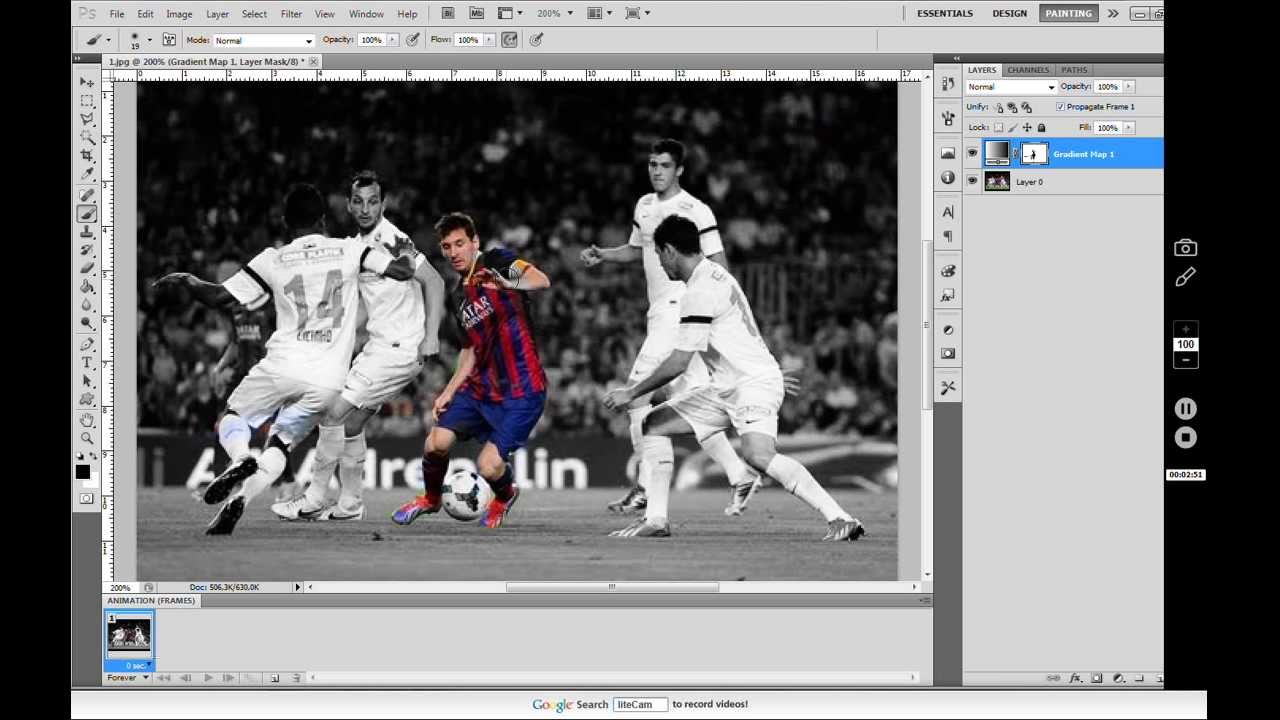Hide the Gradient Map 1 layer
The height and width of the screenshot is (720, 1280).
(972, 153)
